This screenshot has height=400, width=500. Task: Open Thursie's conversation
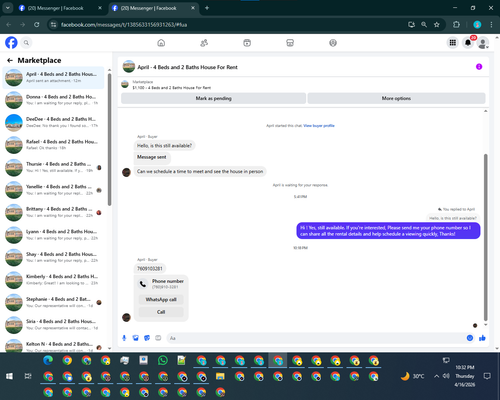54,167
